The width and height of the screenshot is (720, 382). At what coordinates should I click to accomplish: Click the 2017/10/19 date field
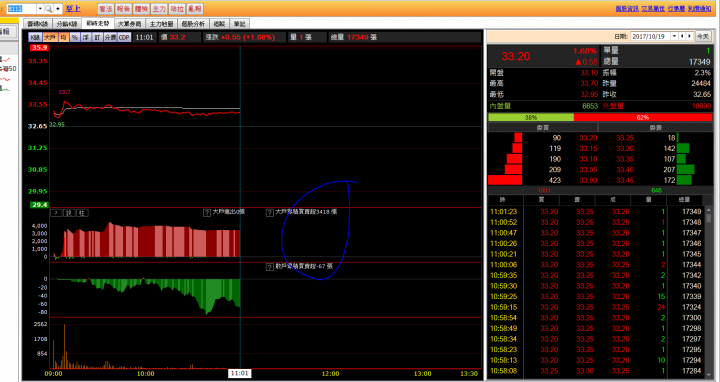[x=651, y=36]
